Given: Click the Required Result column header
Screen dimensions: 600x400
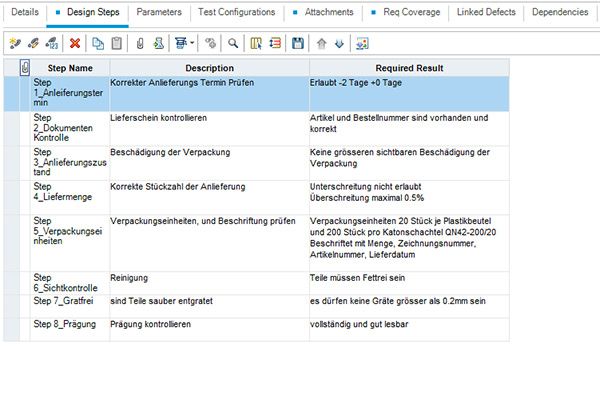Looking at the screenshot, I should [408, 68].
